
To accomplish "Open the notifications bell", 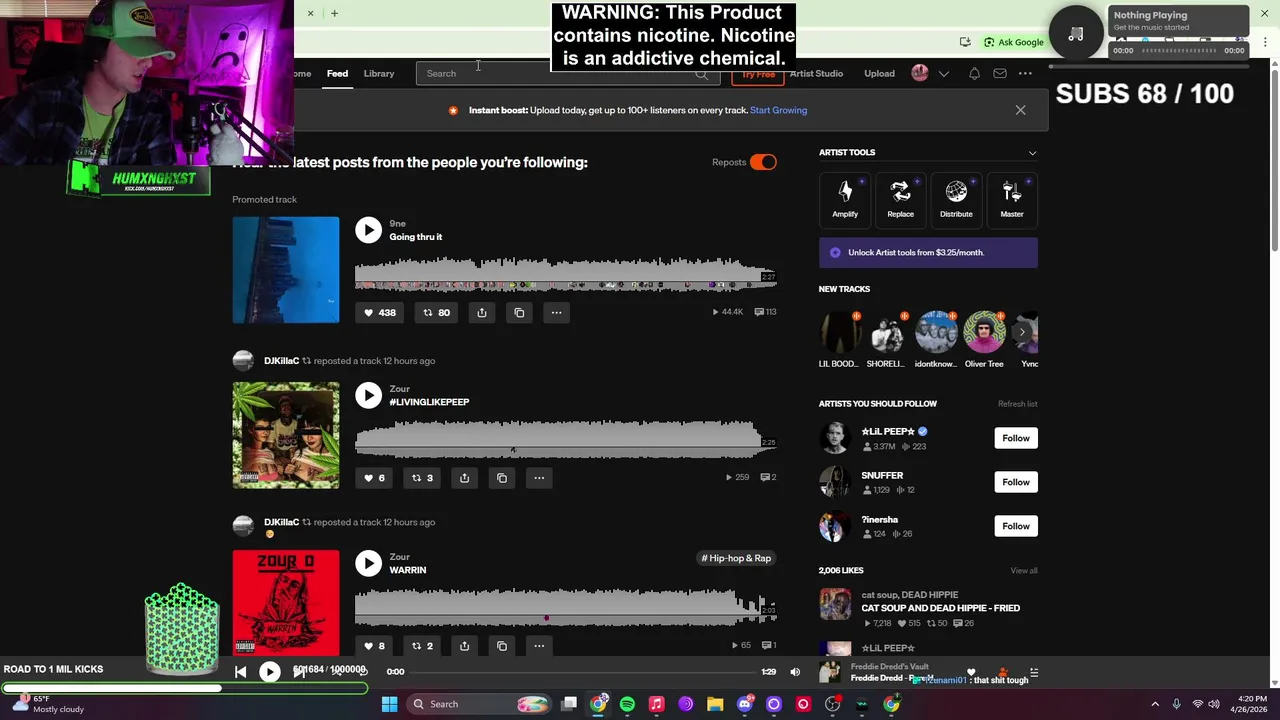I will coord(974,73).
